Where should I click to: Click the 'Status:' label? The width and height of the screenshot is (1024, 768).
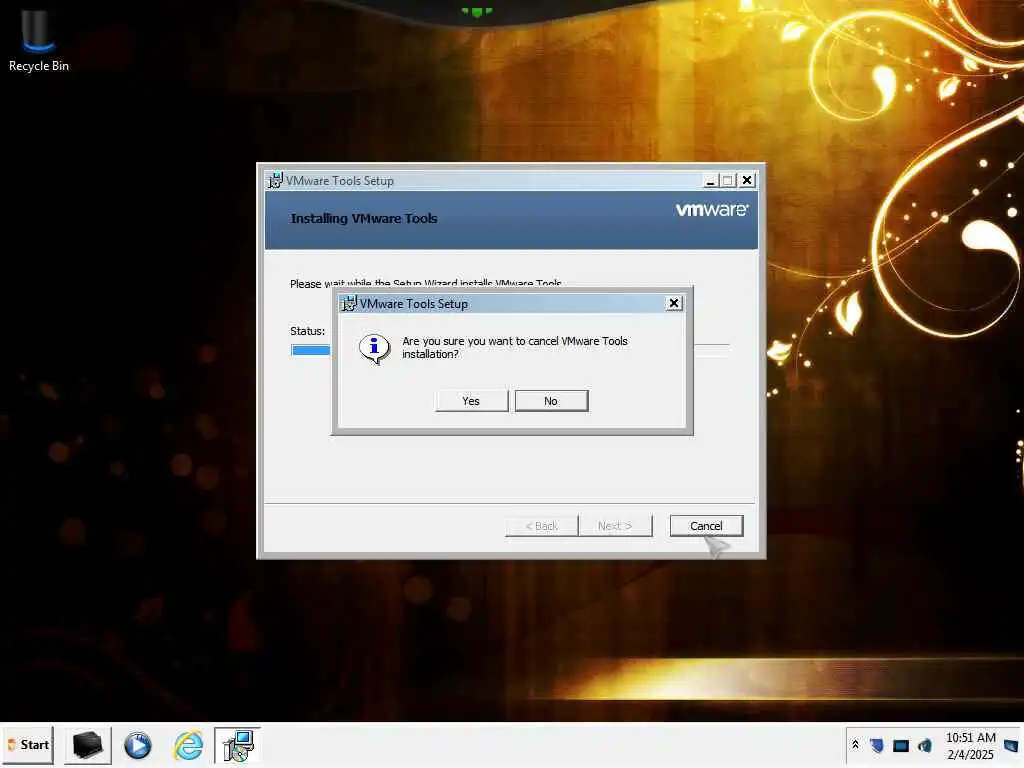pos(308,331)
